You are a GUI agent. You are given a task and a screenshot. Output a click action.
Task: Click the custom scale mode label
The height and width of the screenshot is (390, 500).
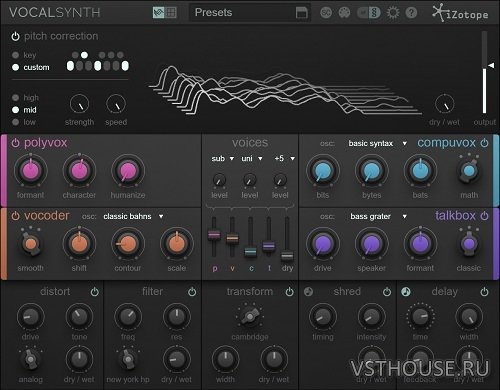point(36,67)
